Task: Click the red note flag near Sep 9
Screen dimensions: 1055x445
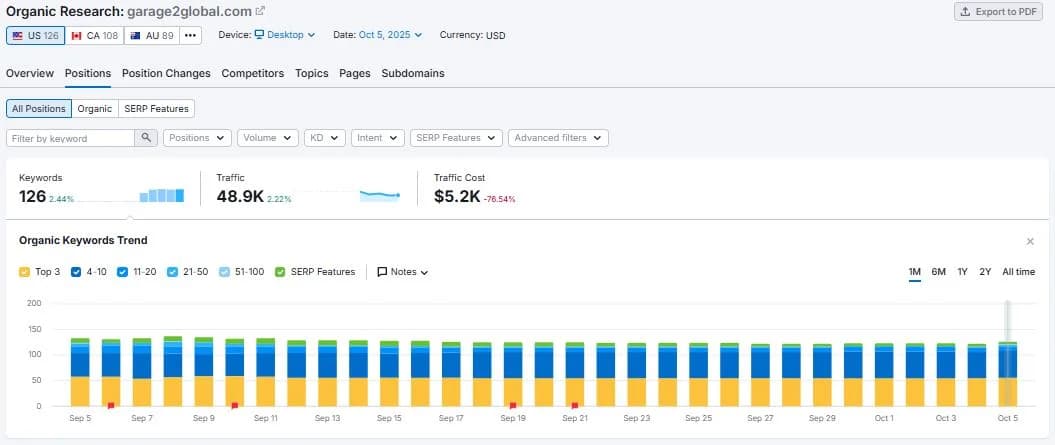Action: pos(235,405)
